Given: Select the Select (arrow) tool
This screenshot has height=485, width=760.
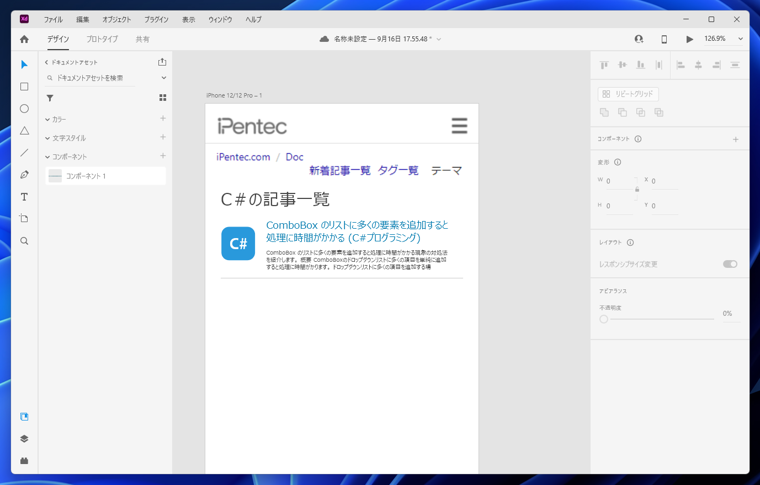Looking at the screenshot, I should [x=24, y=65].
